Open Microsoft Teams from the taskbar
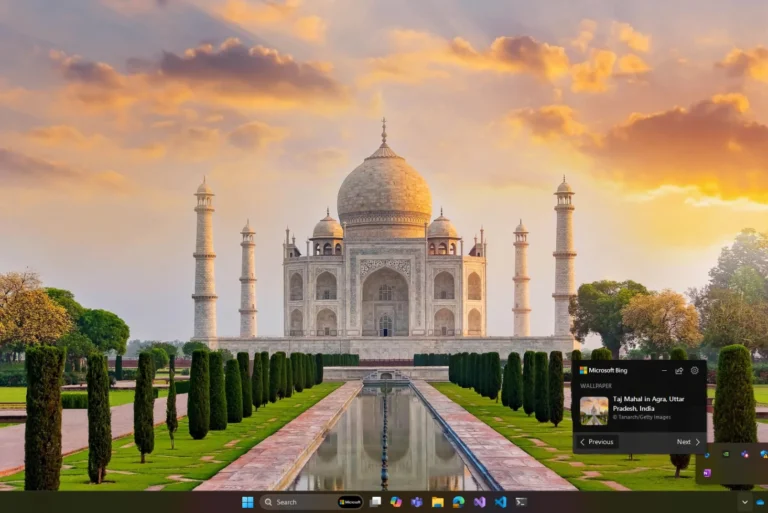Viewport: 768px width, 513px height. (x=417, y=502)
